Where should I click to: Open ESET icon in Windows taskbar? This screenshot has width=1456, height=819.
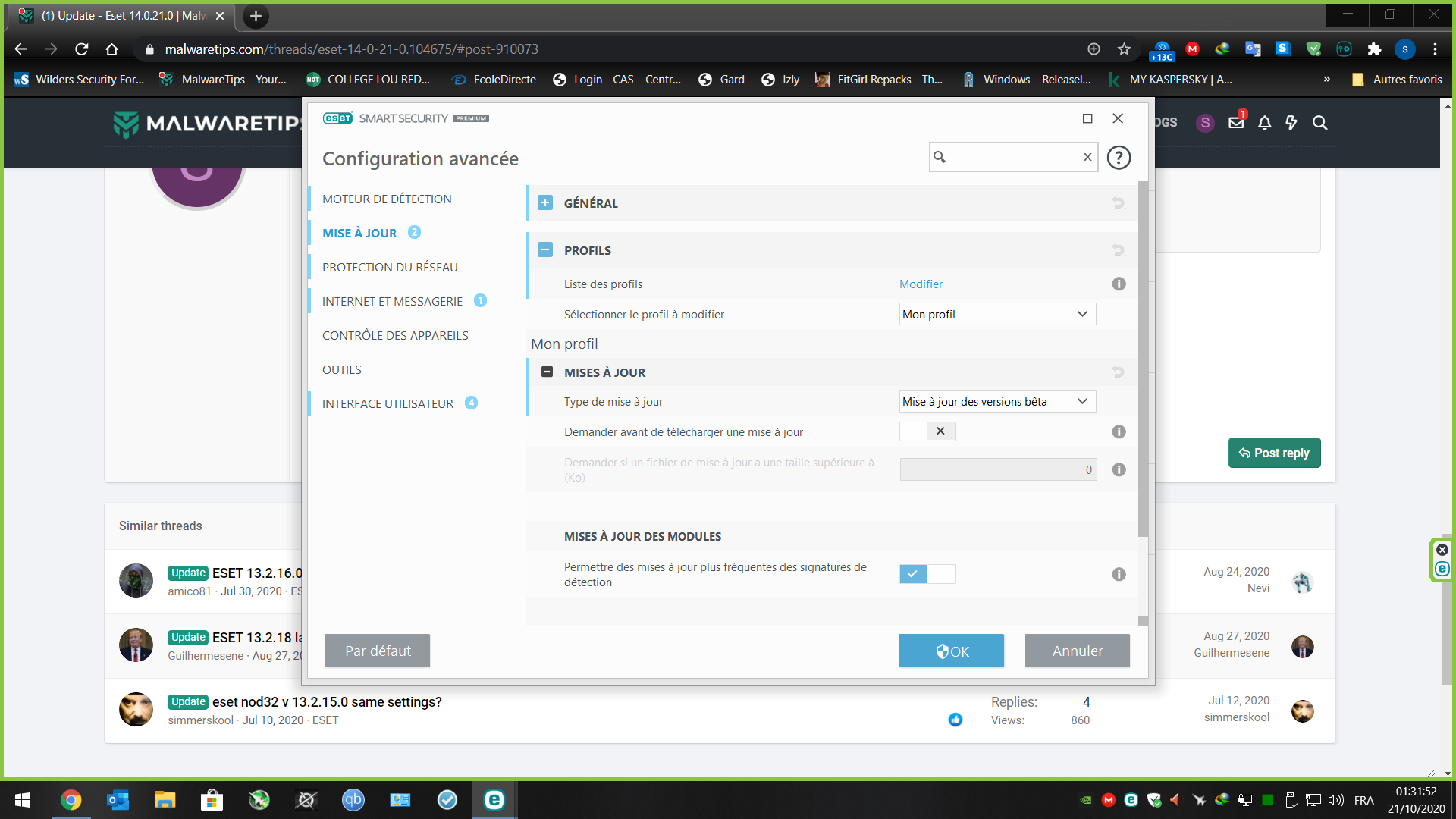(494, 800)
